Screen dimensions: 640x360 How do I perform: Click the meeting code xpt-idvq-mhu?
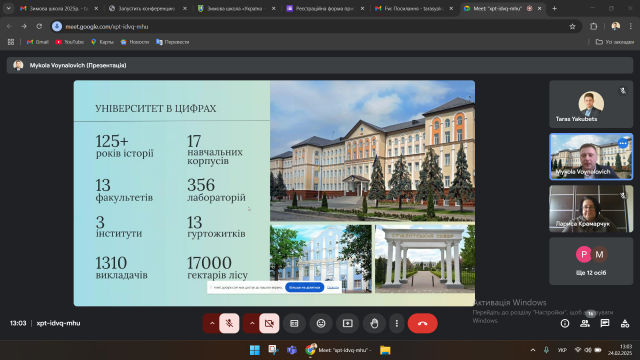click(58, 323)
